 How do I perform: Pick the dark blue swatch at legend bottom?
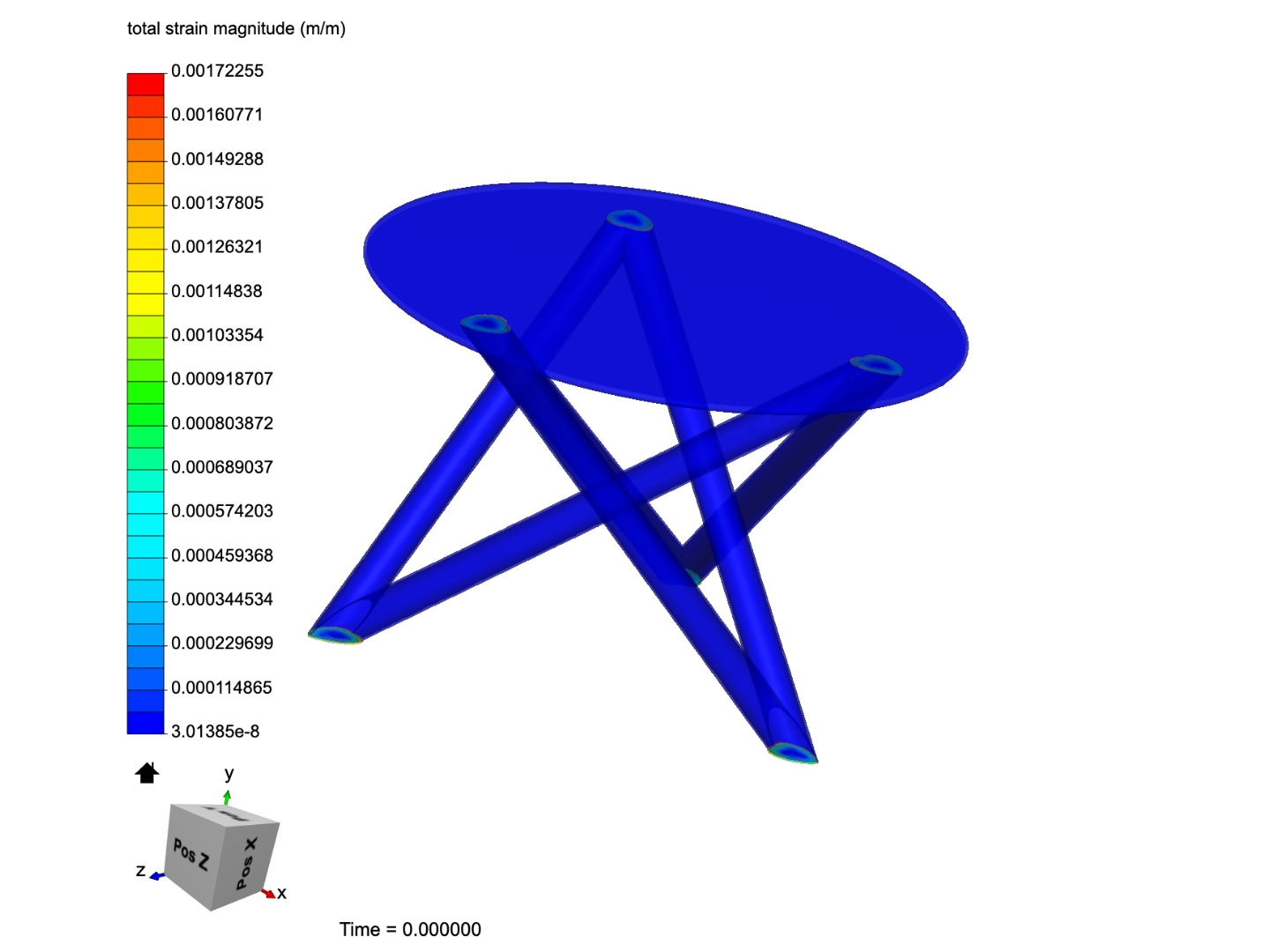coord(146,723)
